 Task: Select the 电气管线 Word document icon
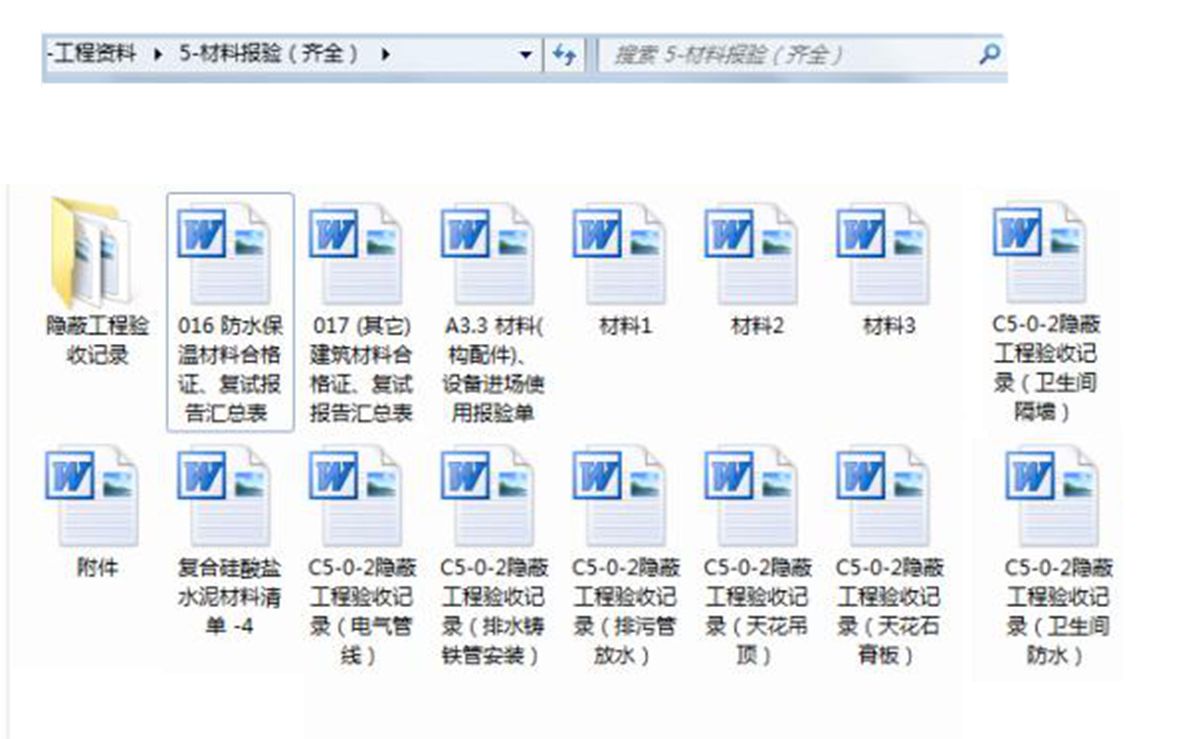point(356,496)
